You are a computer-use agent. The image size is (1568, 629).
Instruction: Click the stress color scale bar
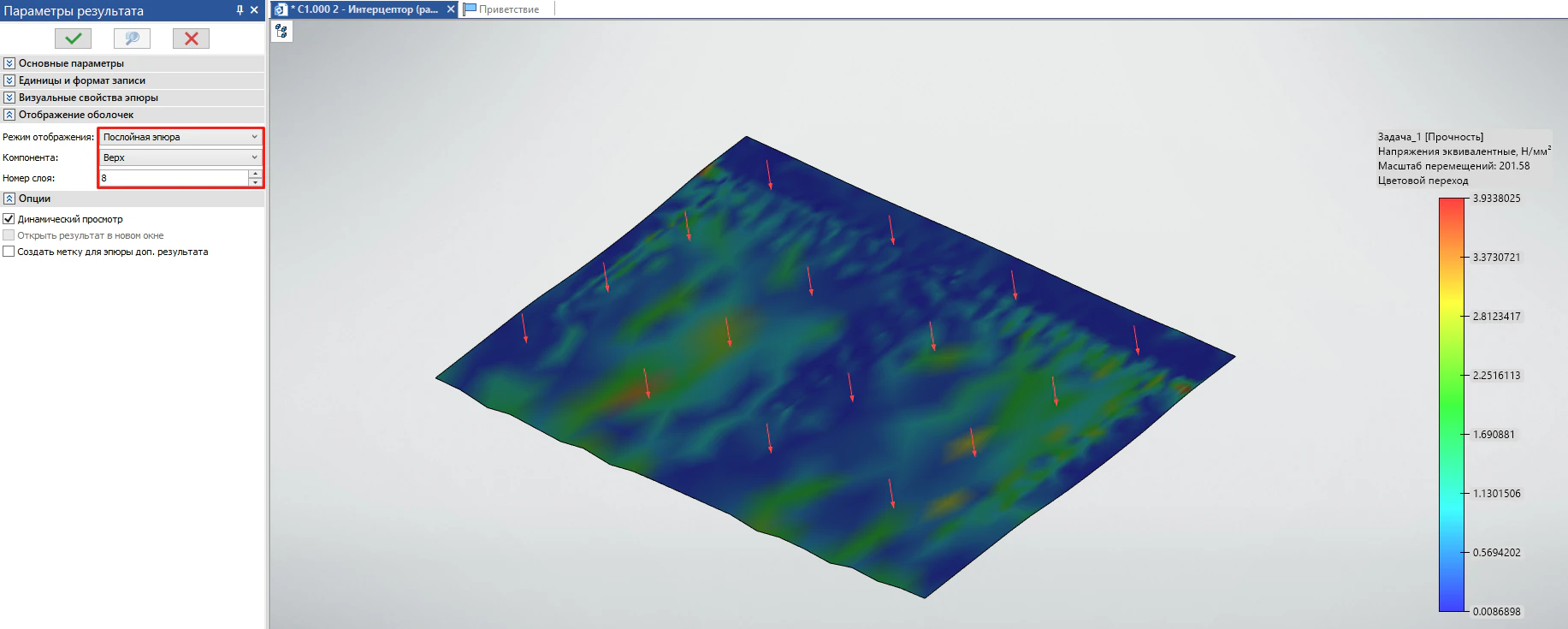1452,404
